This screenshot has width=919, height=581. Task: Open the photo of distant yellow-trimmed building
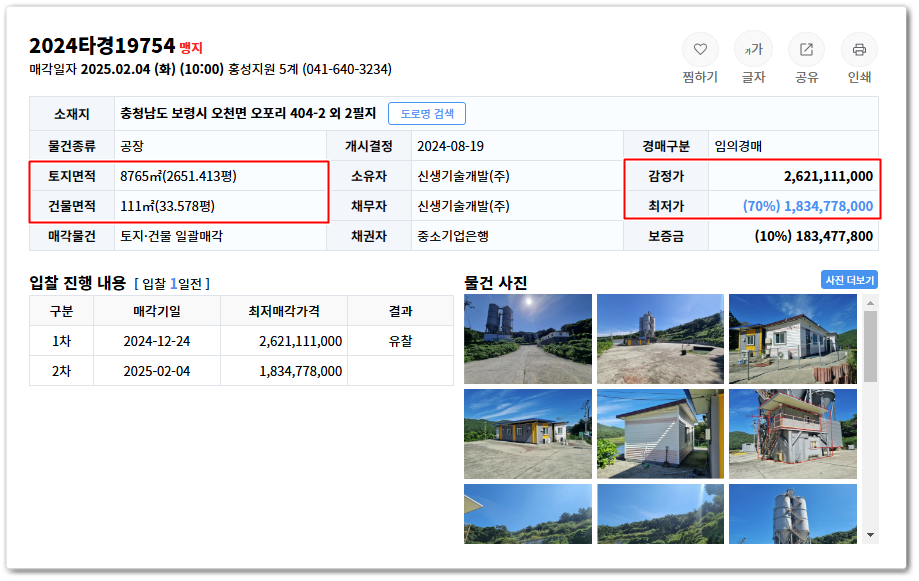click(x=528, y=434)
